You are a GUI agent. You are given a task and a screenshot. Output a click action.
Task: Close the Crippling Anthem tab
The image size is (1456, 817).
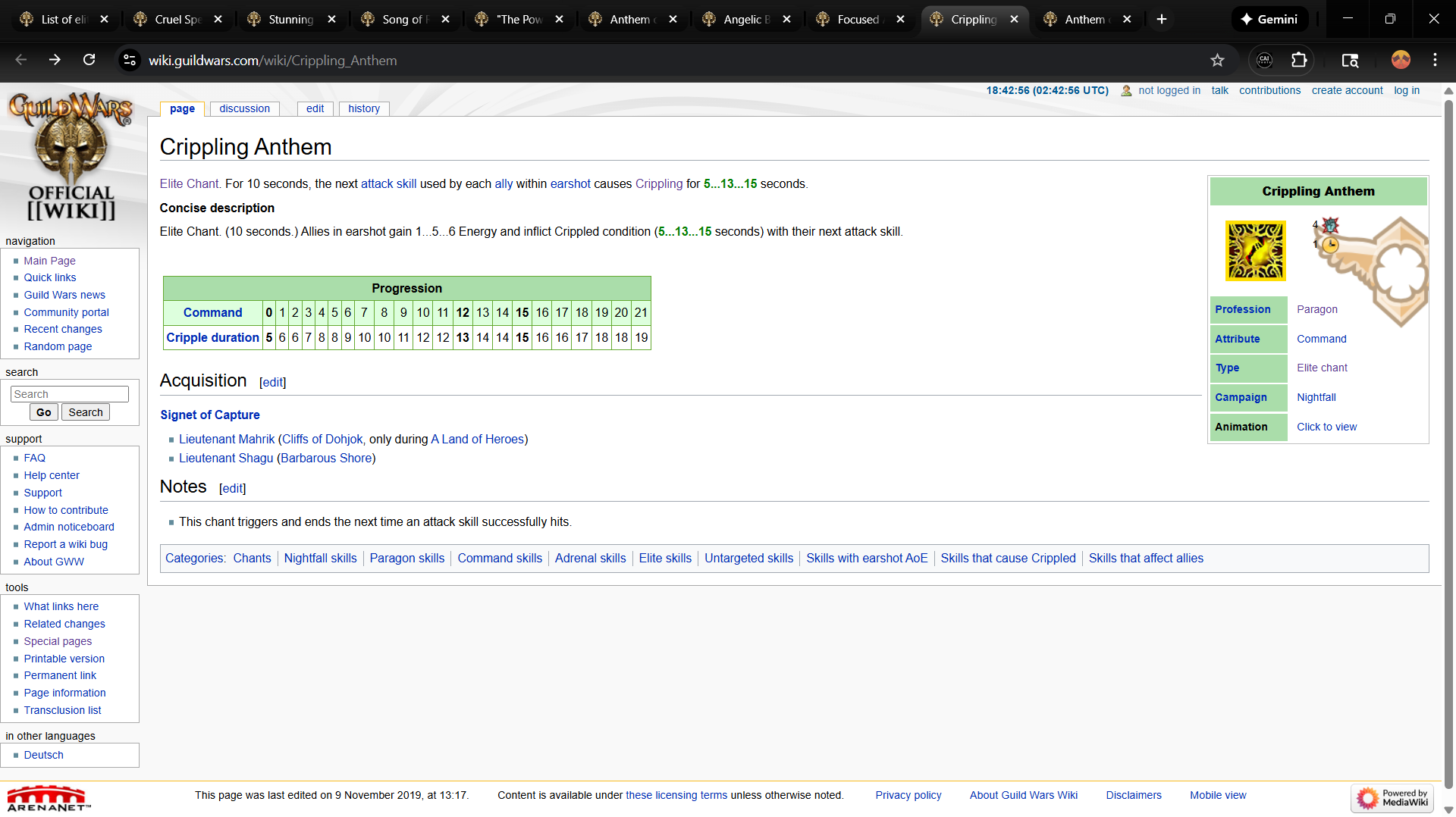pyautogui.click(x=1014, y=19)
